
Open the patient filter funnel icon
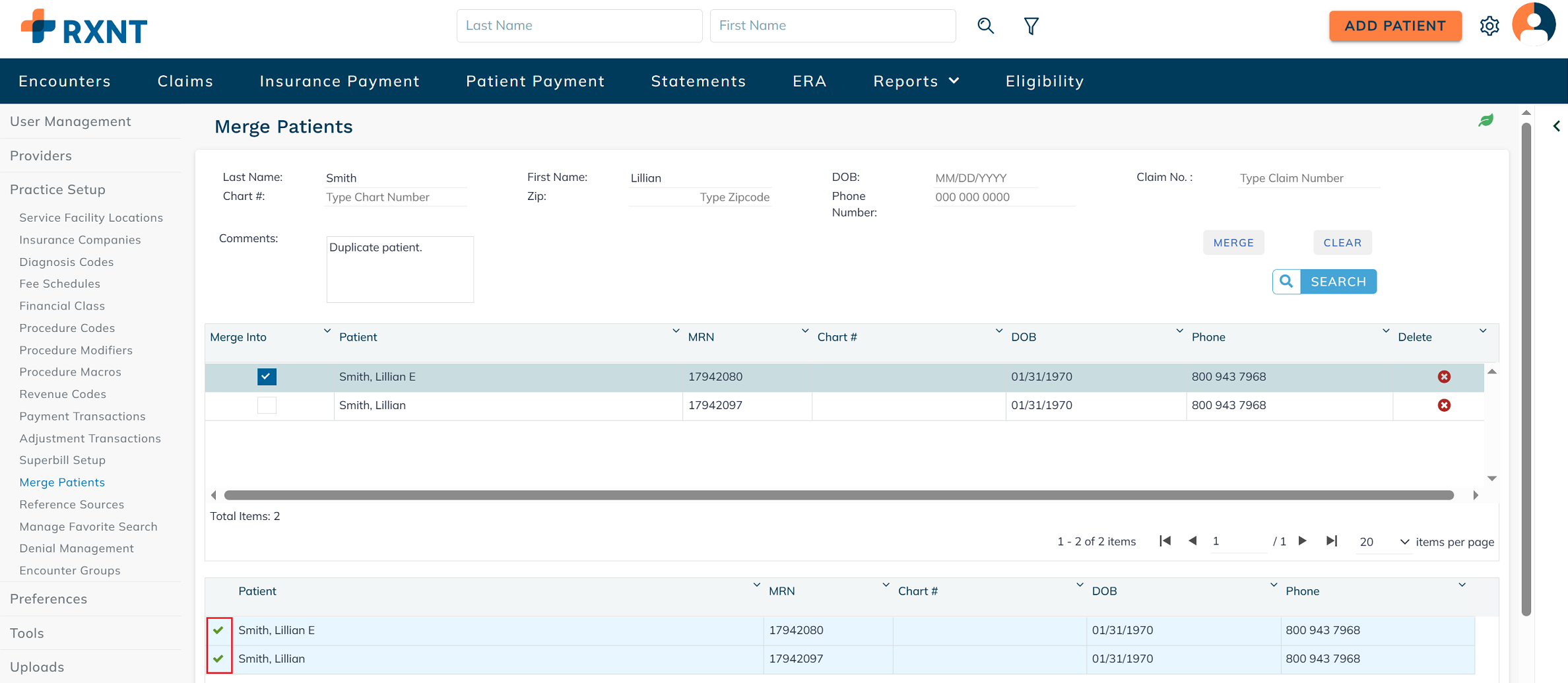(x=1031, y=26)
